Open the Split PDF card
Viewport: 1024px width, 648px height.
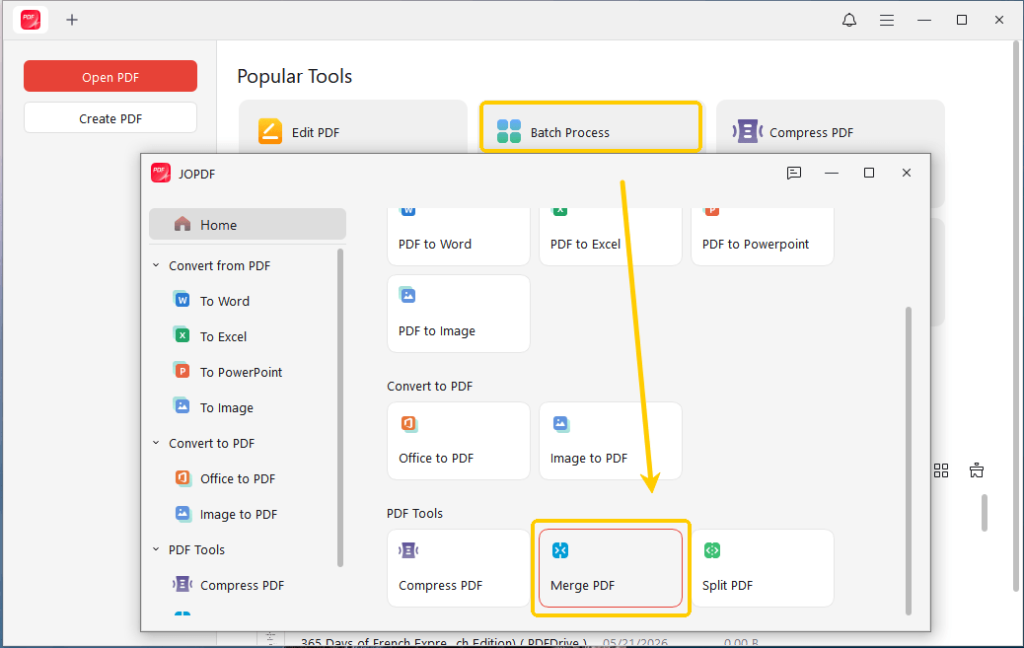pyautogui.click(x=762, y=568)
